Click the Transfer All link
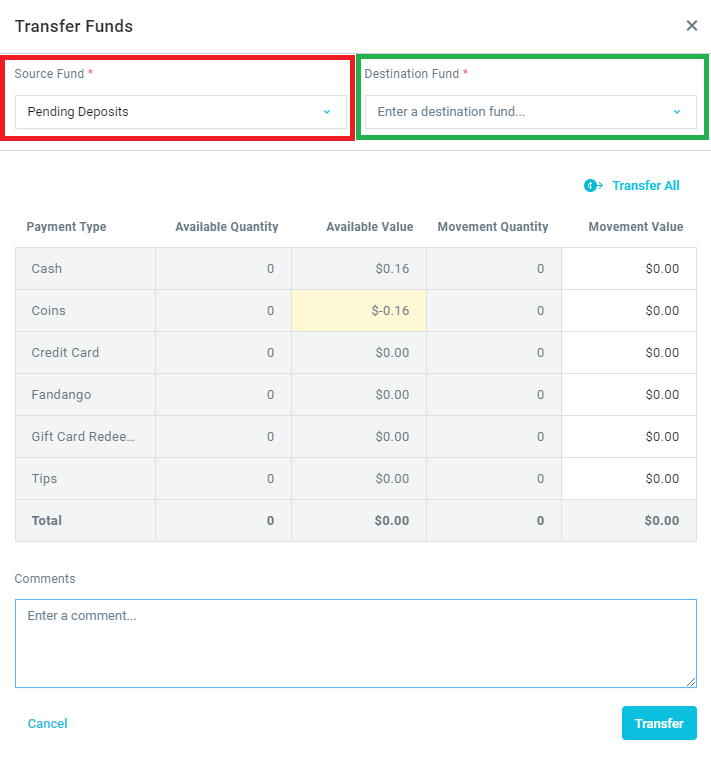This screenshot has width=711, height=760. [x=646, y=186]
